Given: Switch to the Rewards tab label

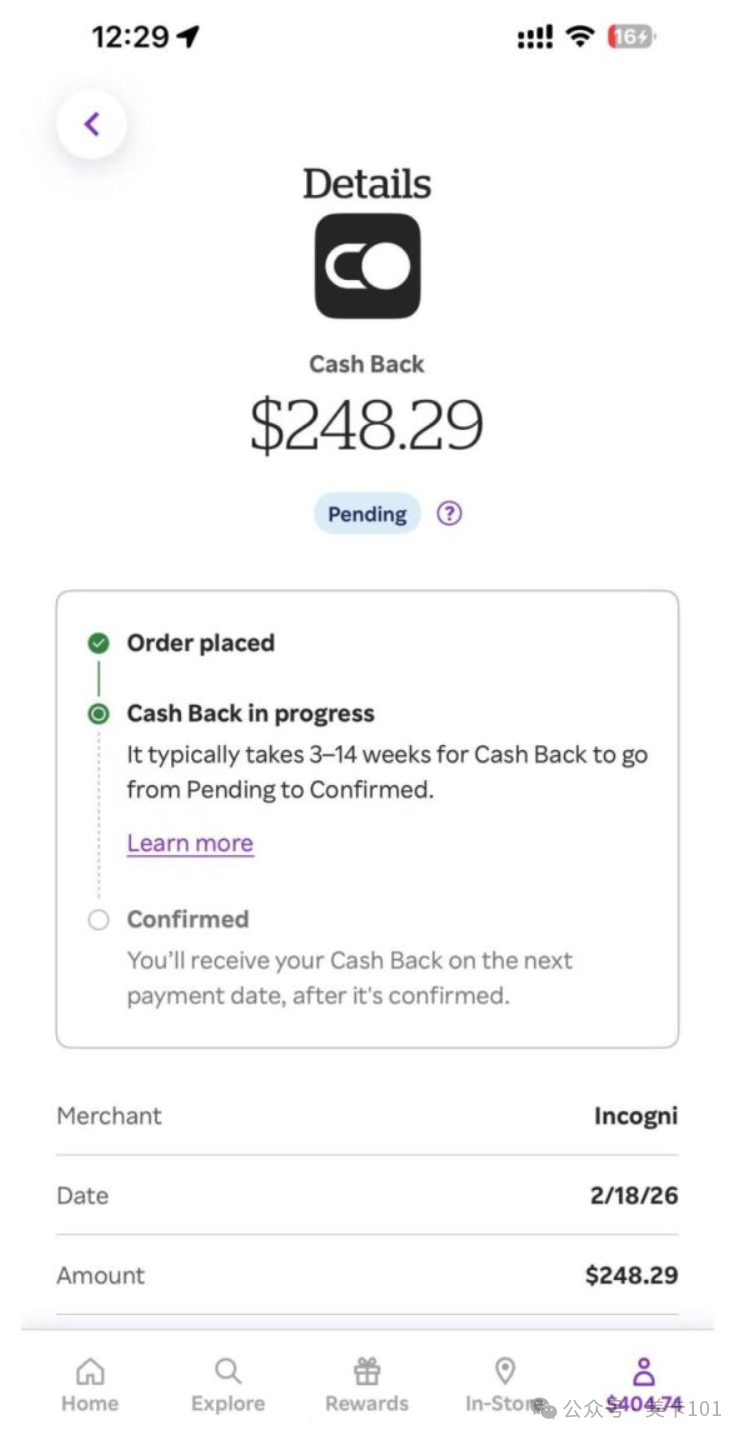Looking at the screenshot, I should [367, 1404].
